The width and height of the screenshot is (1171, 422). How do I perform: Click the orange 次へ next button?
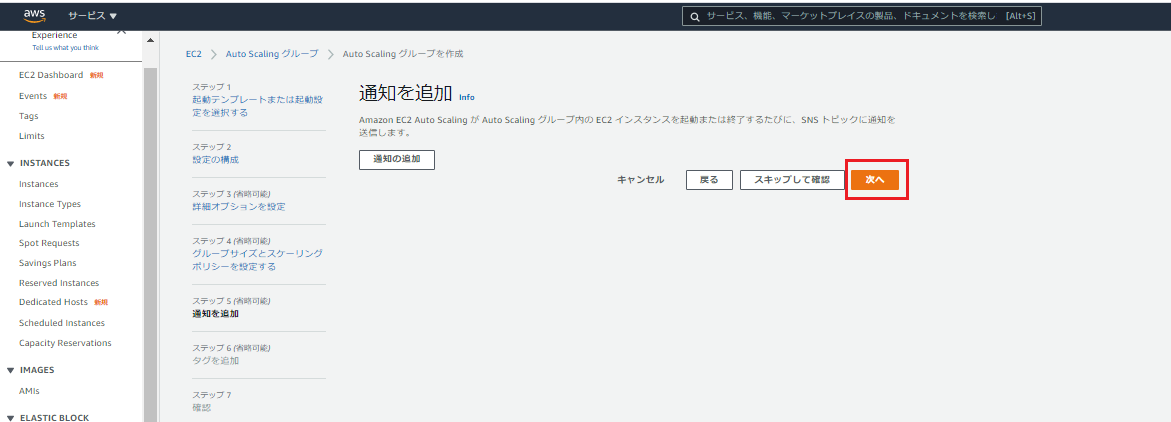click(875, 180)
